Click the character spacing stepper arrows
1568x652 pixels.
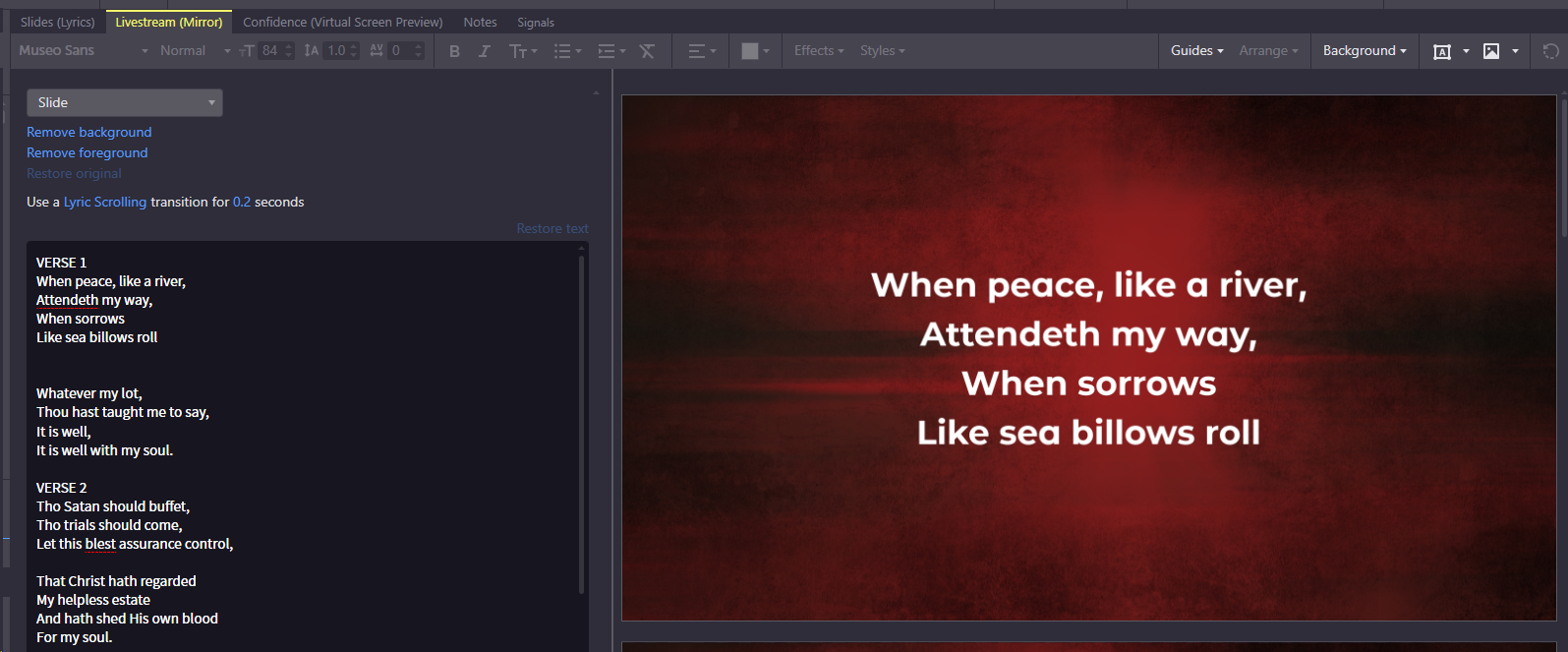[x=419, y=51]
